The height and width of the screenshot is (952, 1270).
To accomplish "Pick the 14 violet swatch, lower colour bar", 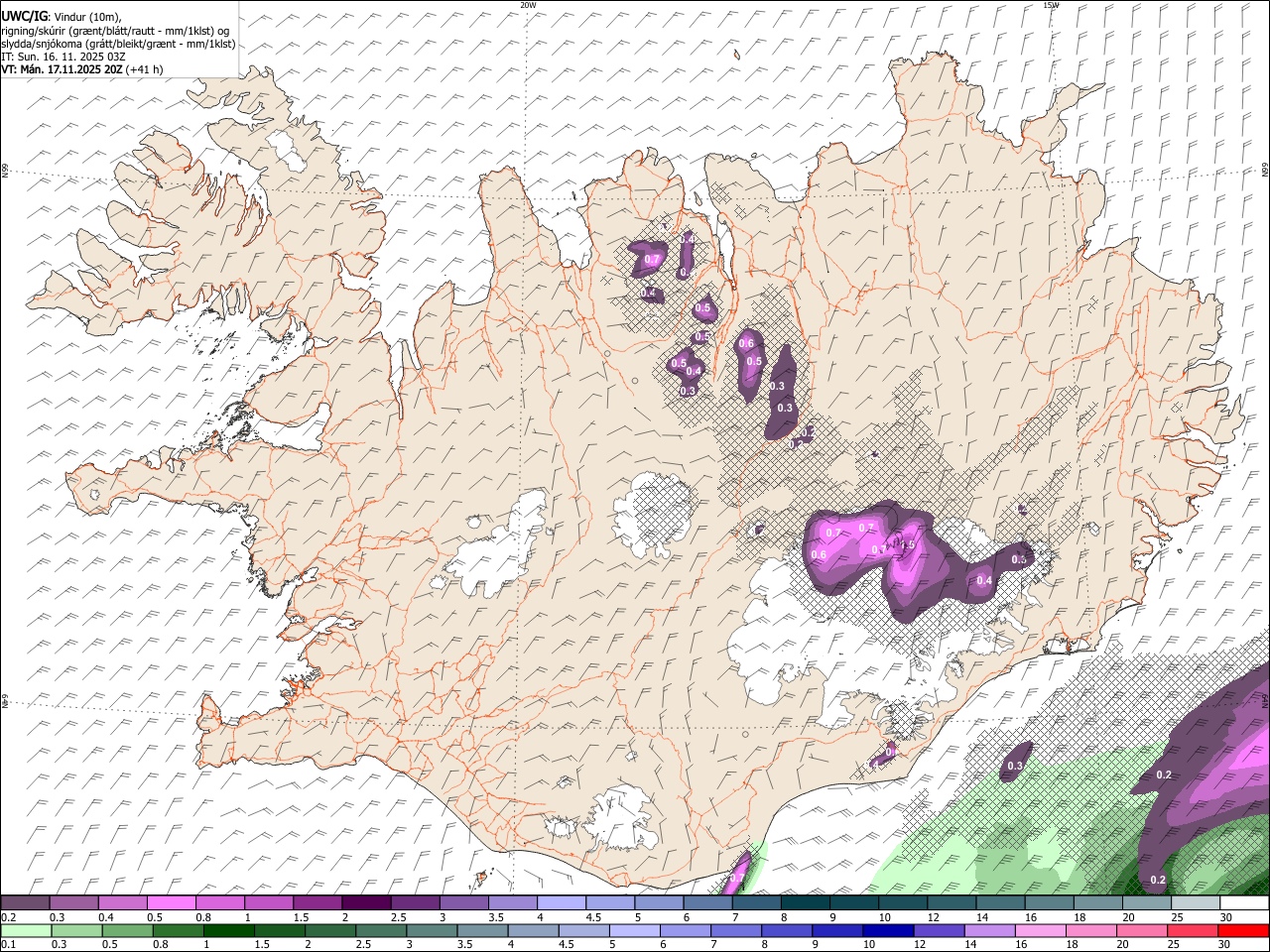I will [990, 930].
